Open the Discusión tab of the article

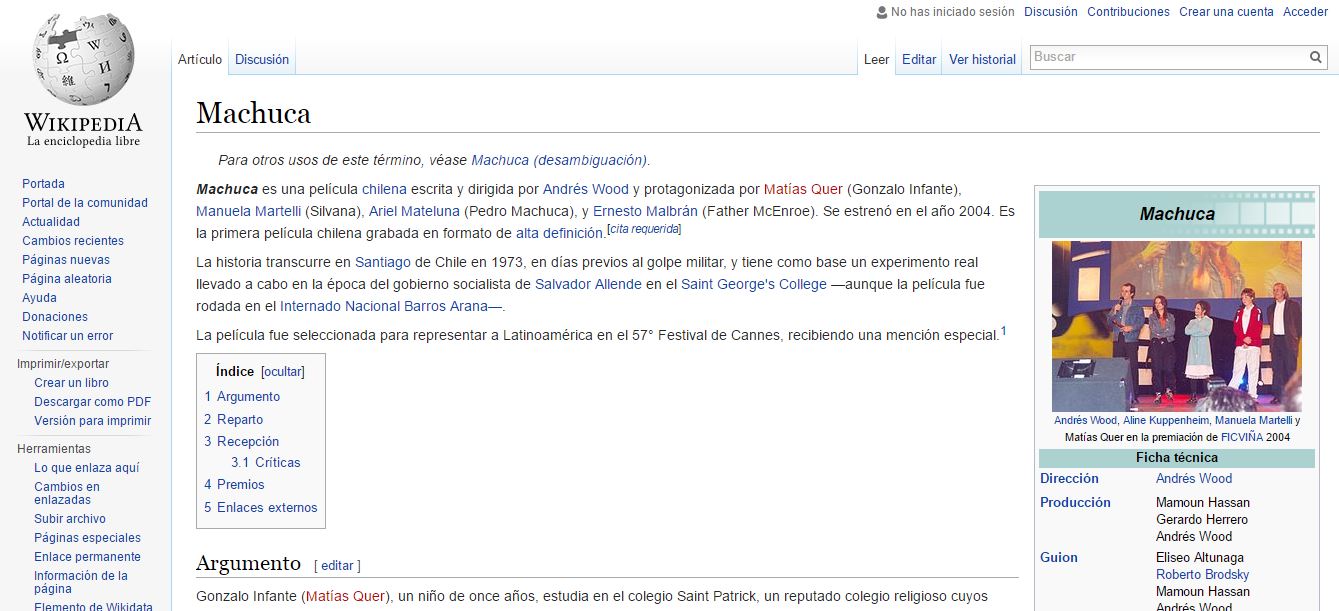(262, 59)
